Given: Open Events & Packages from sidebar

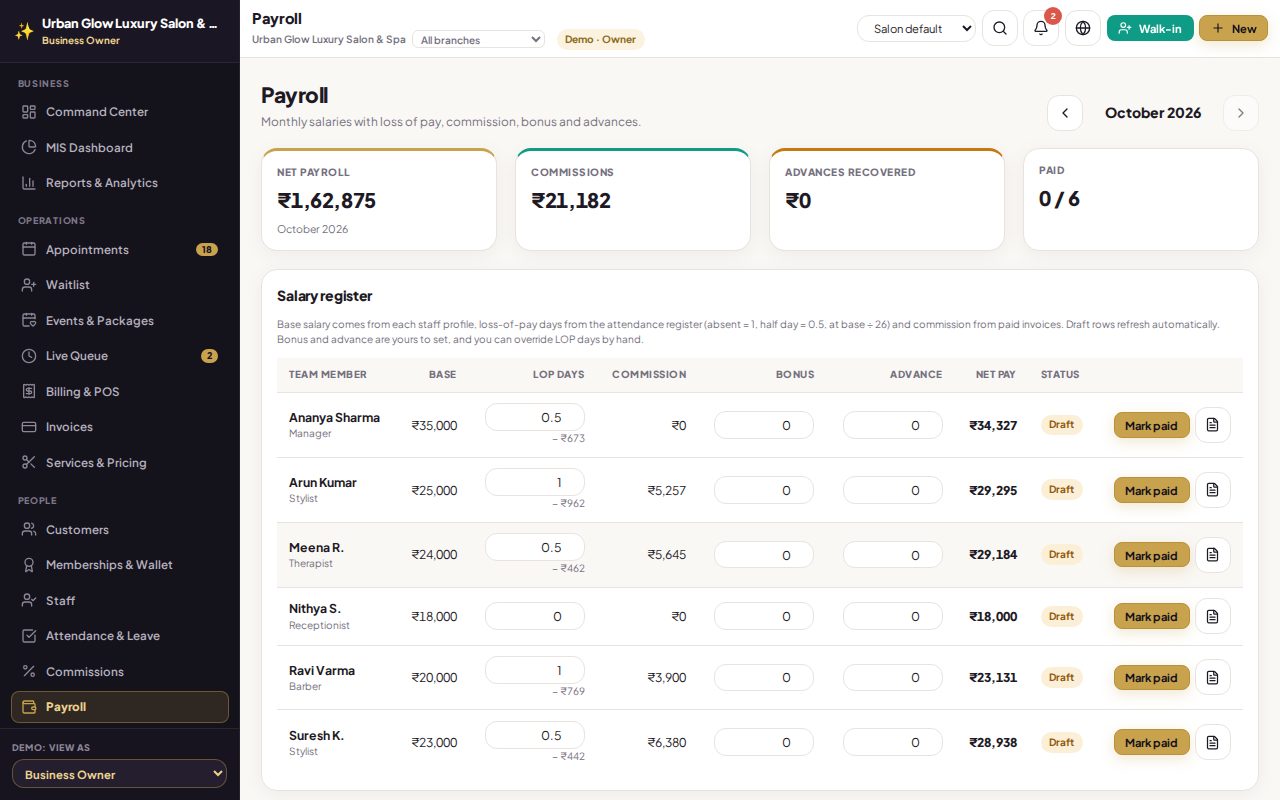Looking at the screenshot, I should (120, 320).
